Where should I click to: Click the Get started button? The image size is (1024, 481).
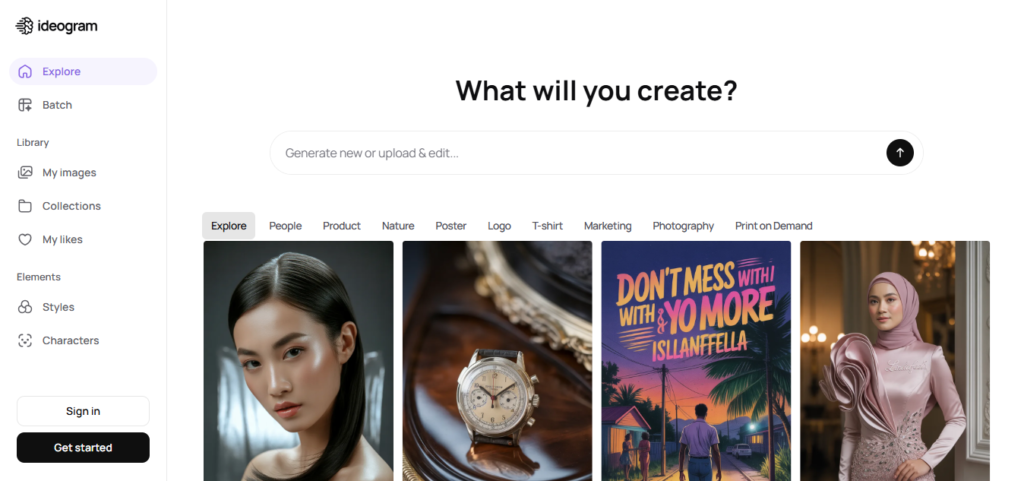pos(83,448)
